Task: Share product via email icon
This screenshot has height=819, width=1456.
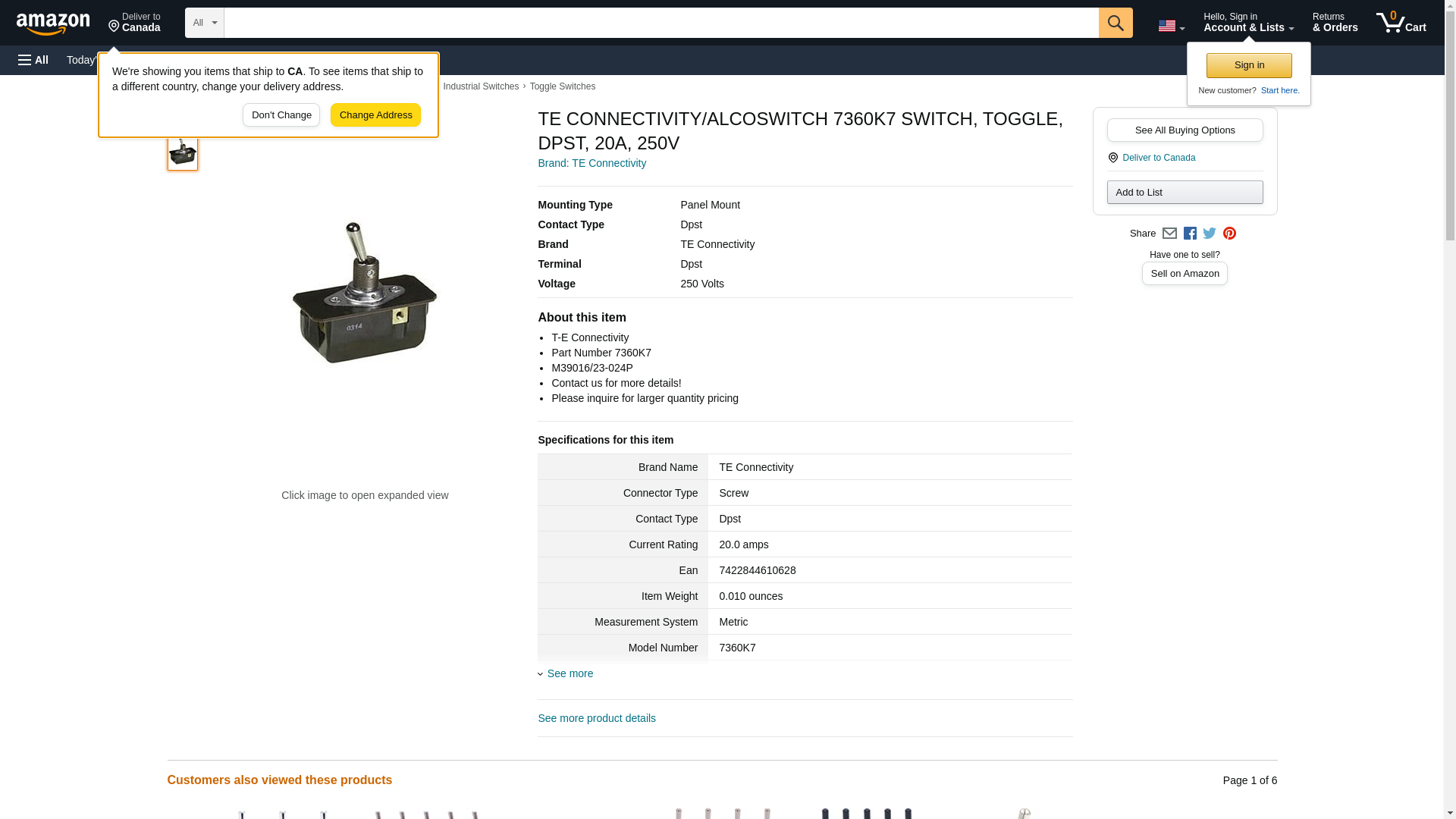Action: [x=1169, y=234]
